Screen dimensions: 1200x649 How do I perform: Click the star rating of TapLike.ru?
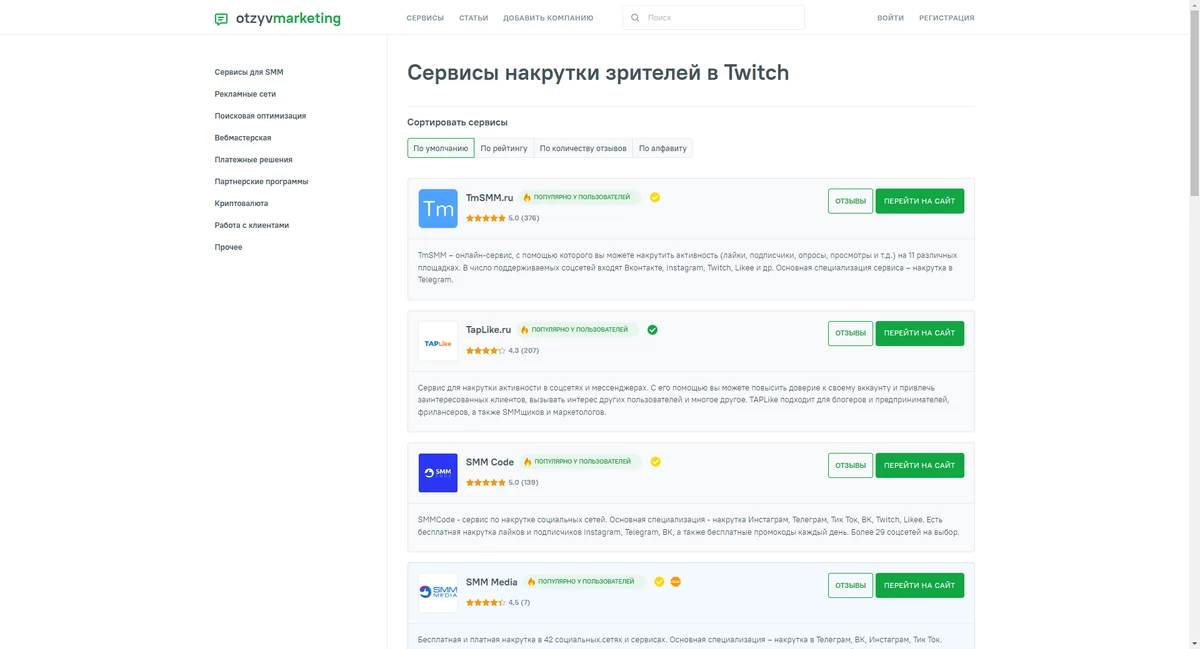485,351
